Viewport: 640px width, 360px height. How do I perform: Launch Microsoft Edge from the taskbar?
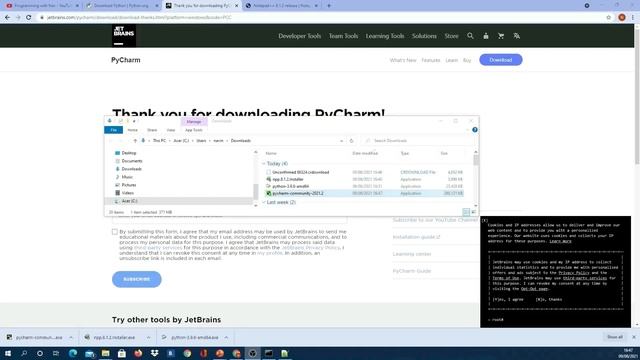(73, 353)
